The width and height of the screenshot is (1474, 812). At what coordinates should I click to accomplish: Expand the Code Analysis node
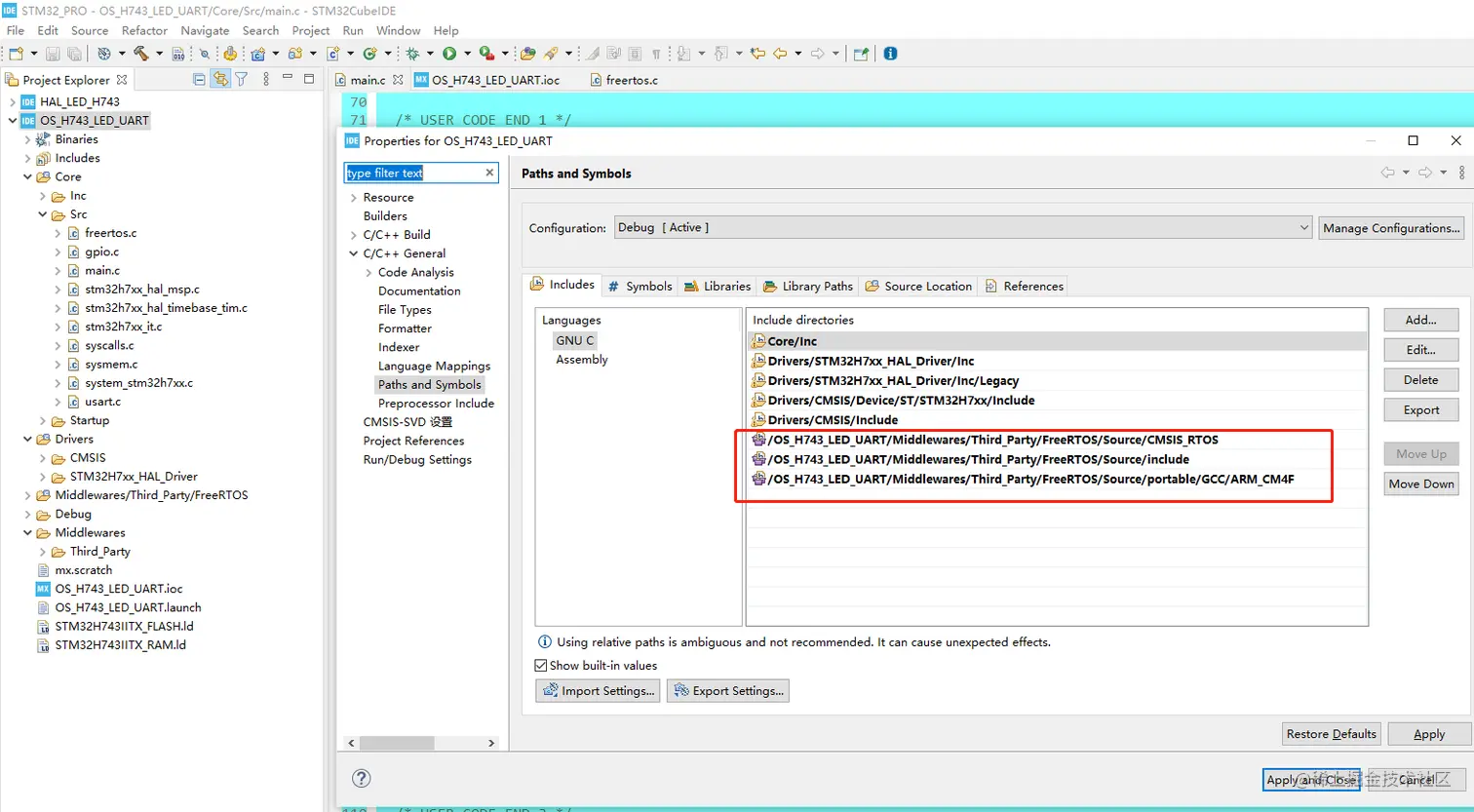[x=368, y=273]
